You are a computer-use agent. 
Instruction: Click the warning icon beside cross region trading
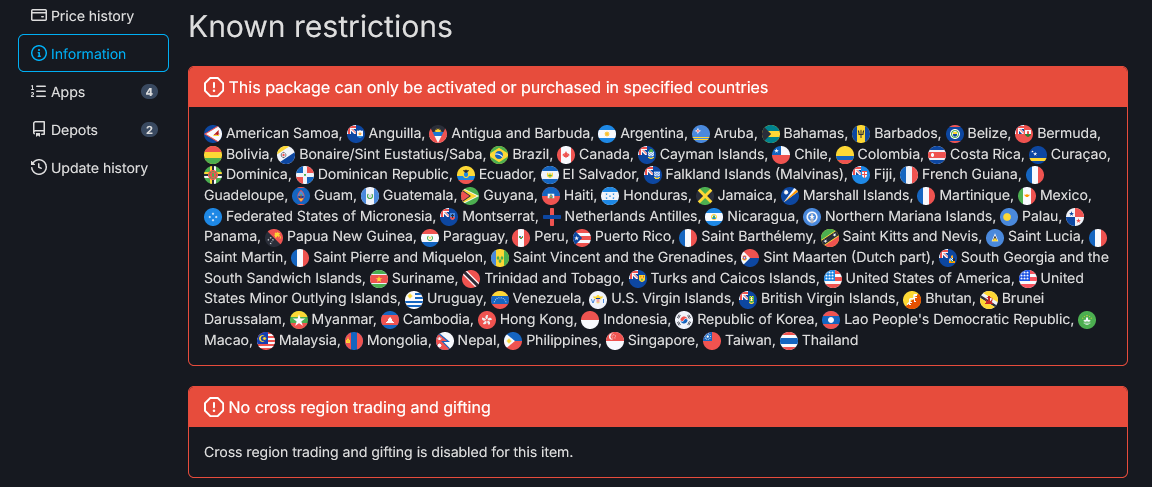point(213,407)
